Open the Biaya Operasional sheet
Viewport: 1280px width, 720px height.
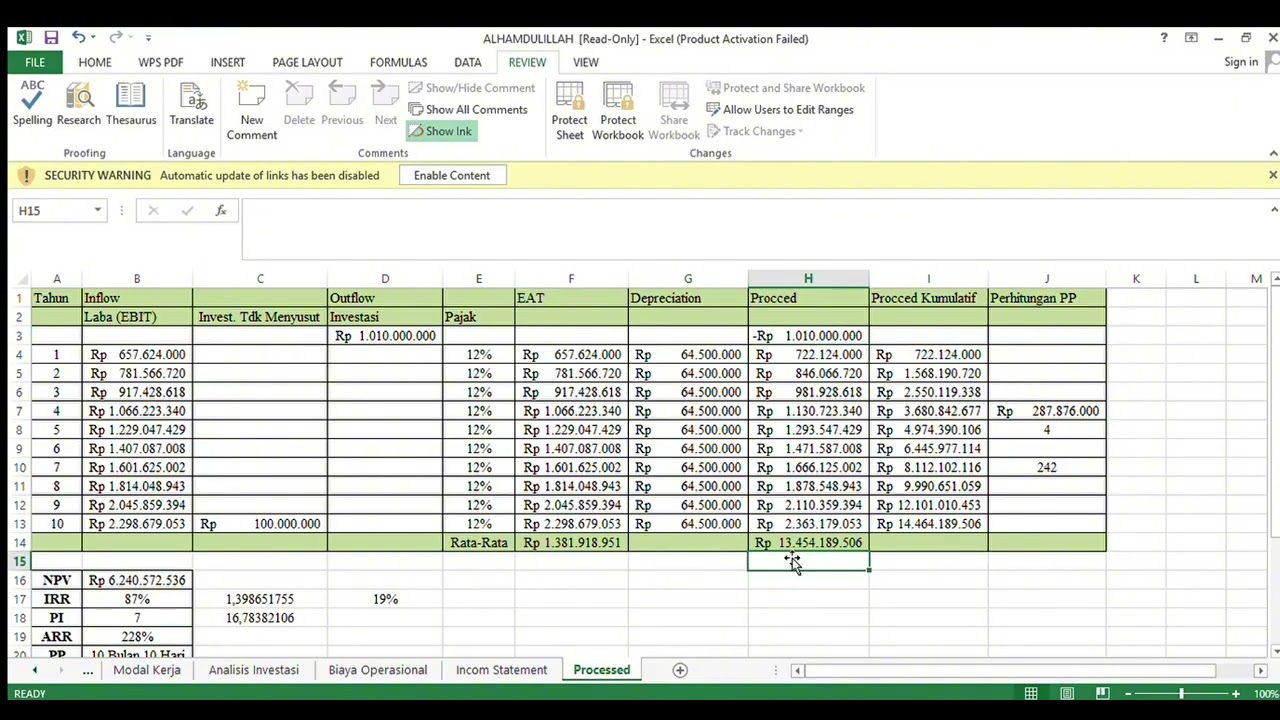click(377, 670)
